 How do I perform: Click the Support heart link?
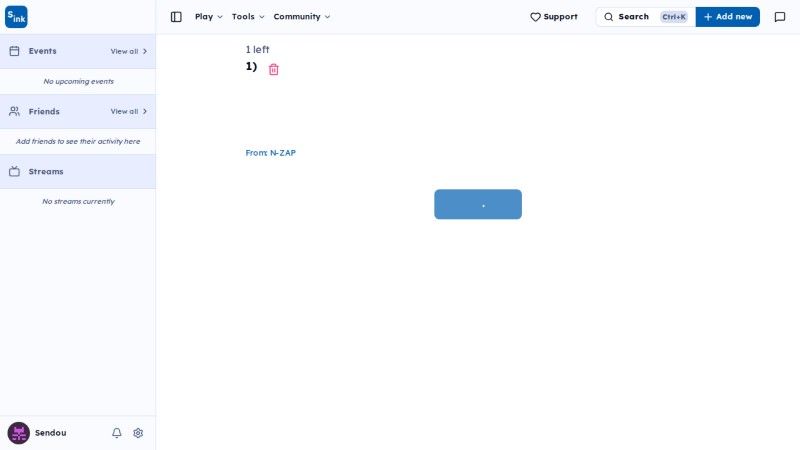point(554,17)
